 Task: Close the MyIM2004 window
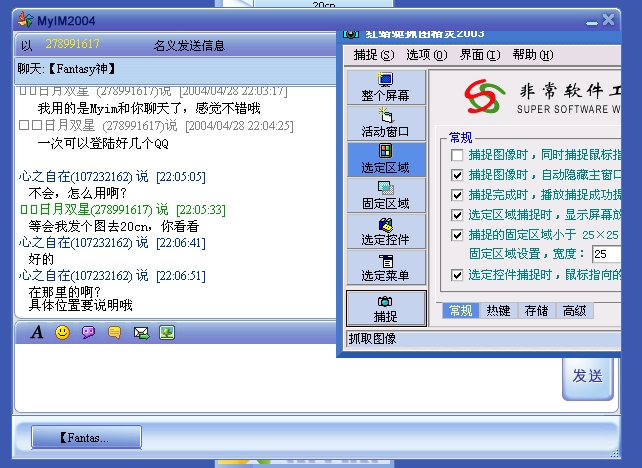click(608, 20)
